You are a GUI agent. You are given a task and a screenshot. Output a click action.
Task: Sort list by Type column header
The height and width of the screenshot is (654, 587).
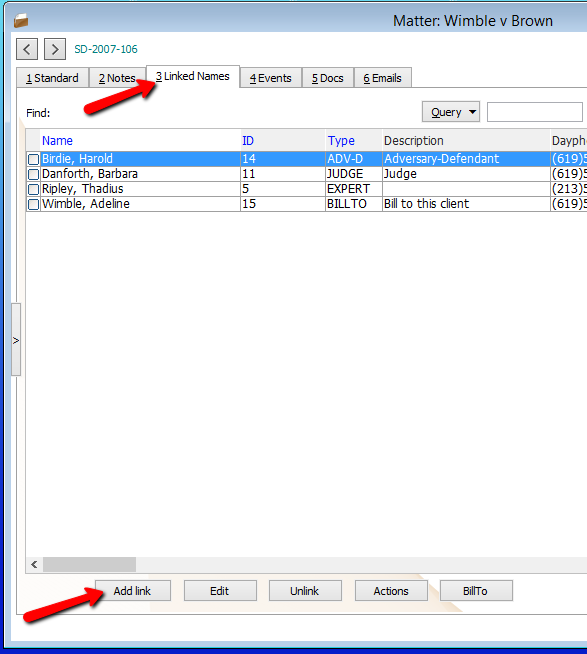pos(341,141)
